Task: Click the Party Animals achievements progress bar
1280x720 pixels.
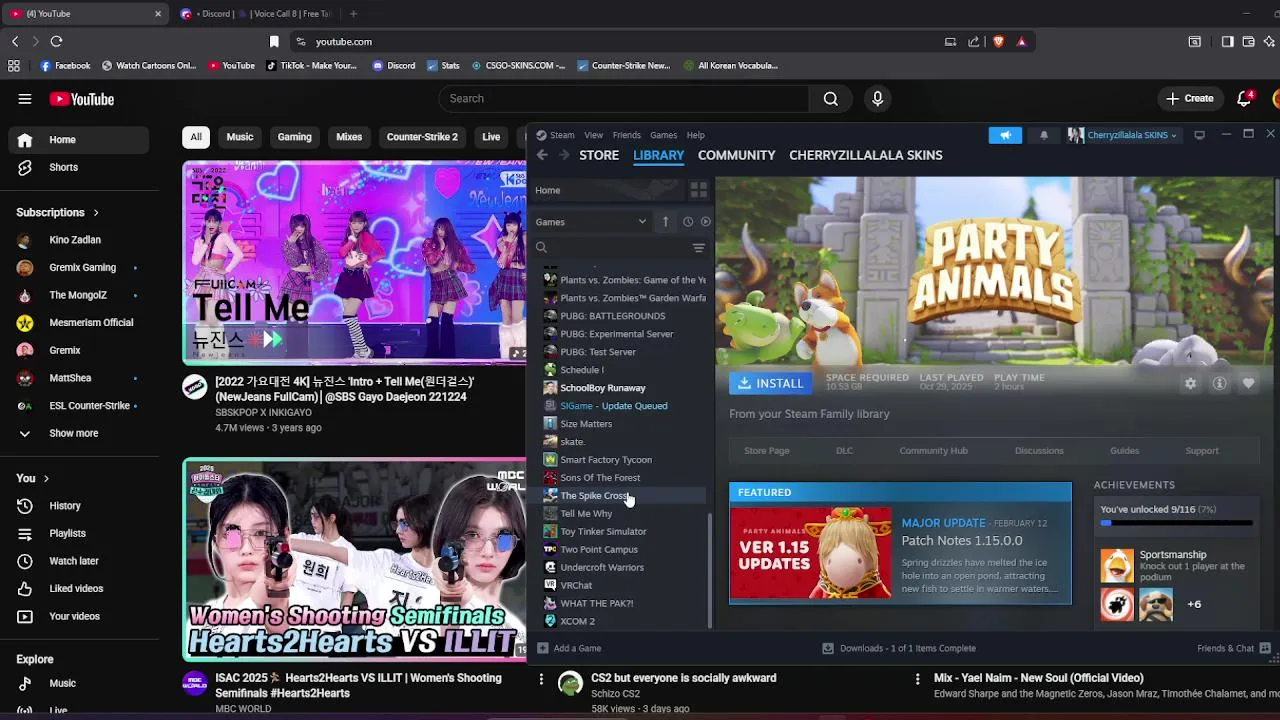Action: (x=1176, y=523)
